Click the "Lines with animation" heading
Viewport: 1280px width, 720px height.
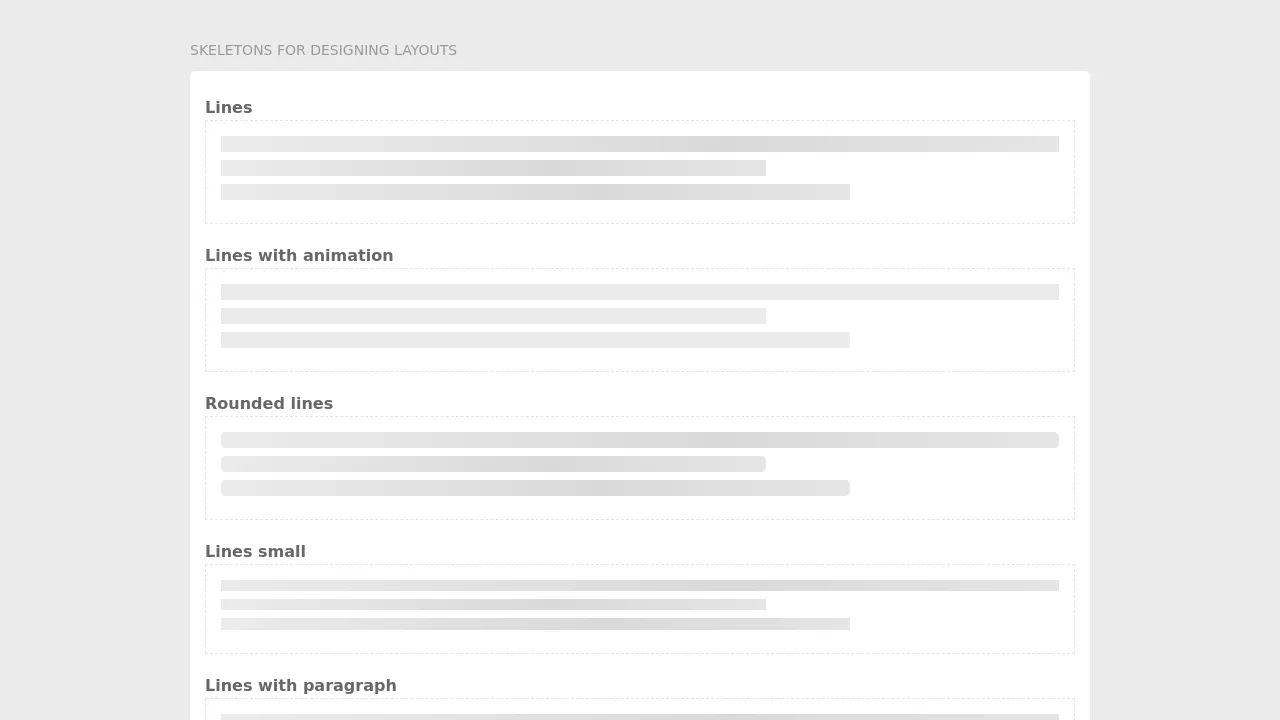[299, 255]
